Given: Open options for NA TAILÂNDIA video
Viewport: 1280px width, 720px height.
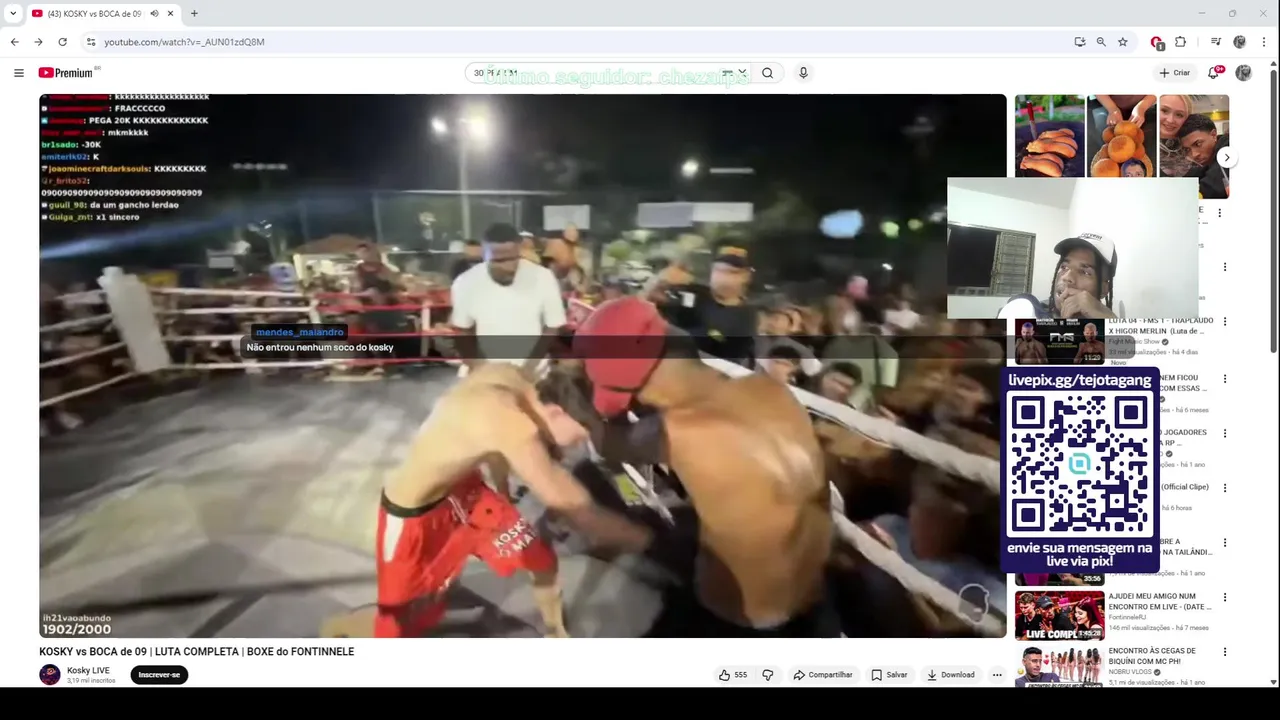Looking at the screenshot, I should (1224, 544).
